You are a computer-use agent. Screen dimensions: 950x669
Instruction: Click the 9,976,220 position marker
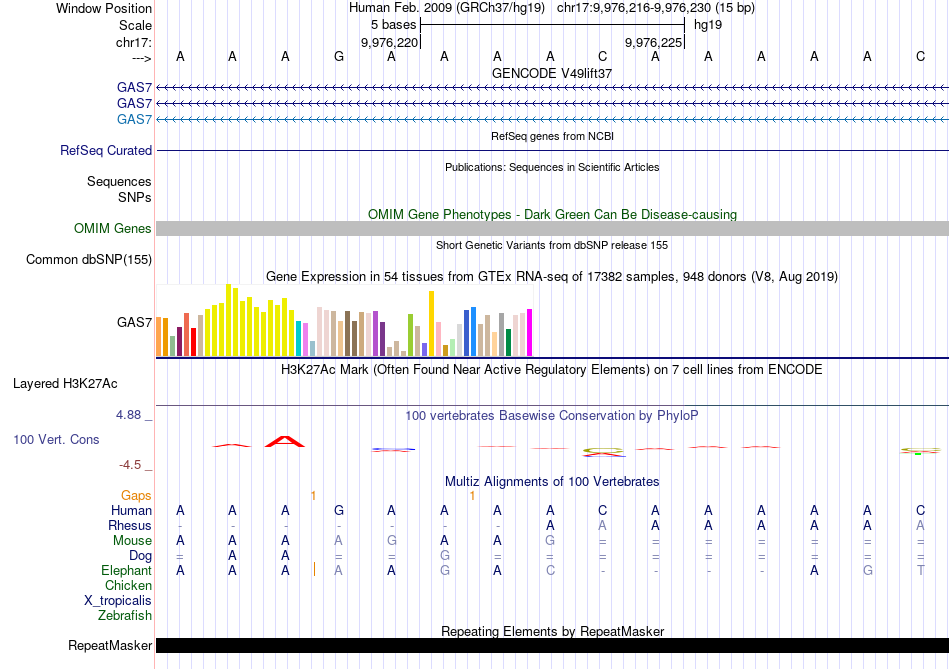click(390, 42)
